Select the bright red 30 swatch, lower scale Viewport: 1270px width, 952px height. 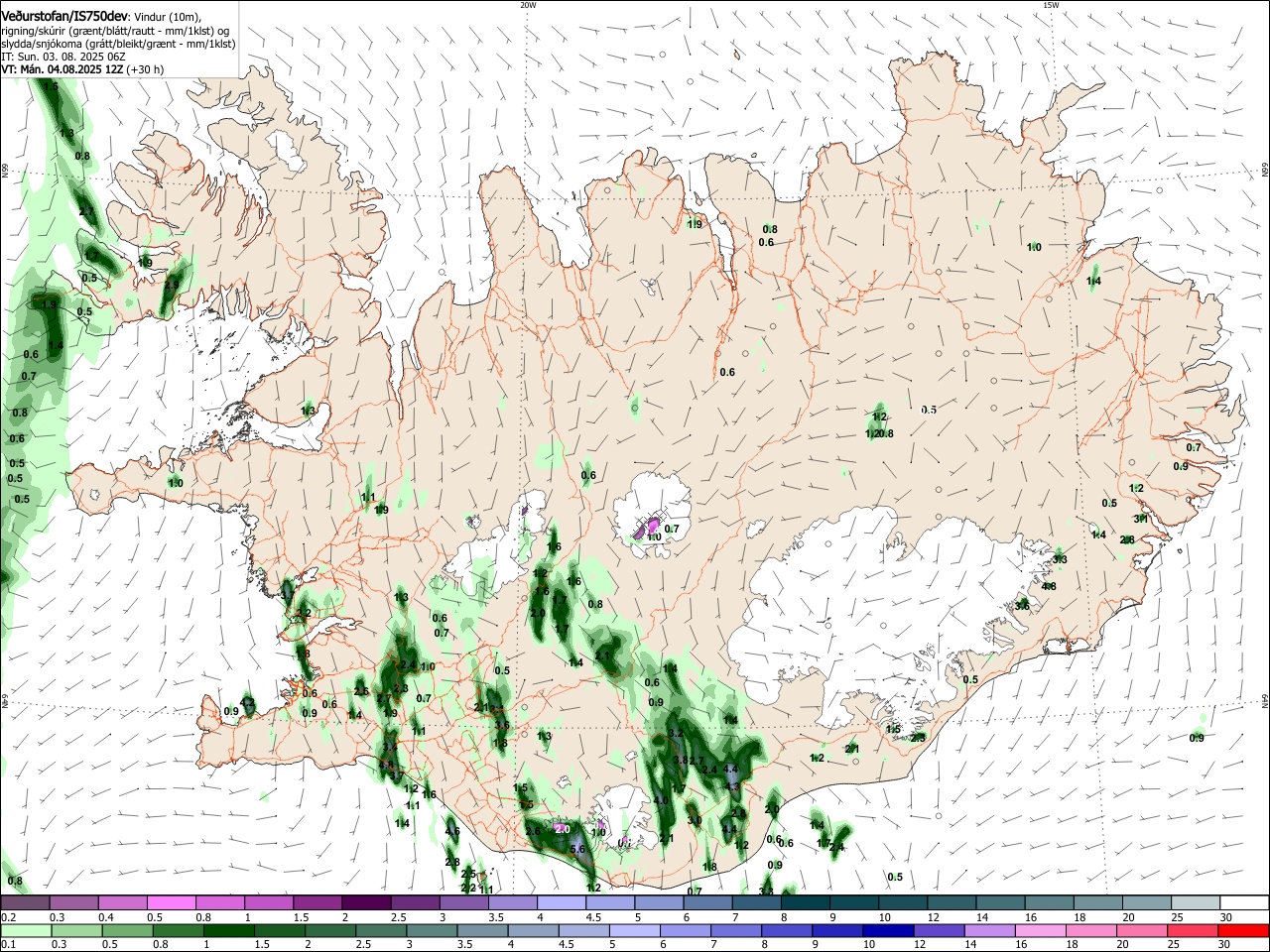pyautogui.click(x=1243, y=931)
